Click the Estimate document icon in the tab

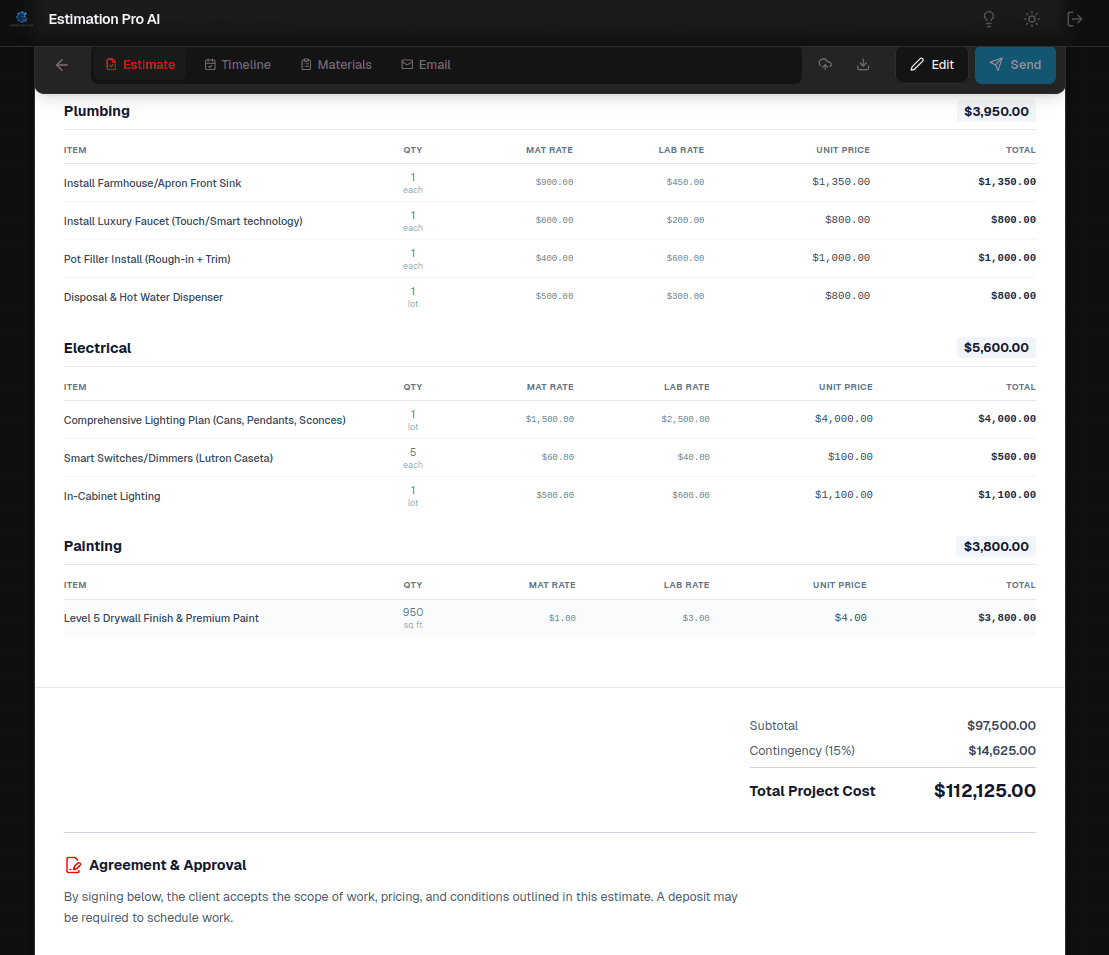click(110, 64)
